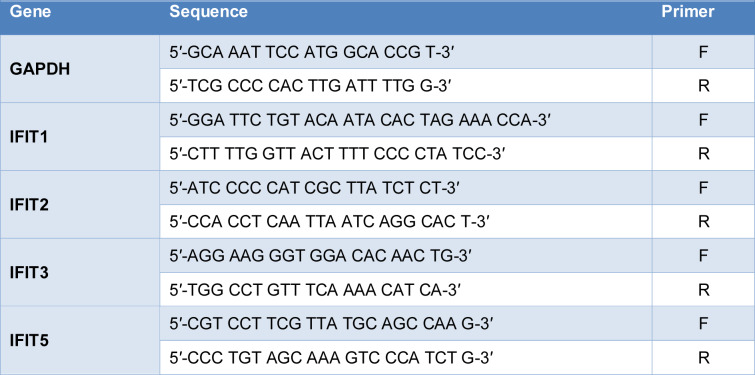Screen dimensions: 755x375
Task: Click the F primer cell for GAPDH
Action: (703, 52)
